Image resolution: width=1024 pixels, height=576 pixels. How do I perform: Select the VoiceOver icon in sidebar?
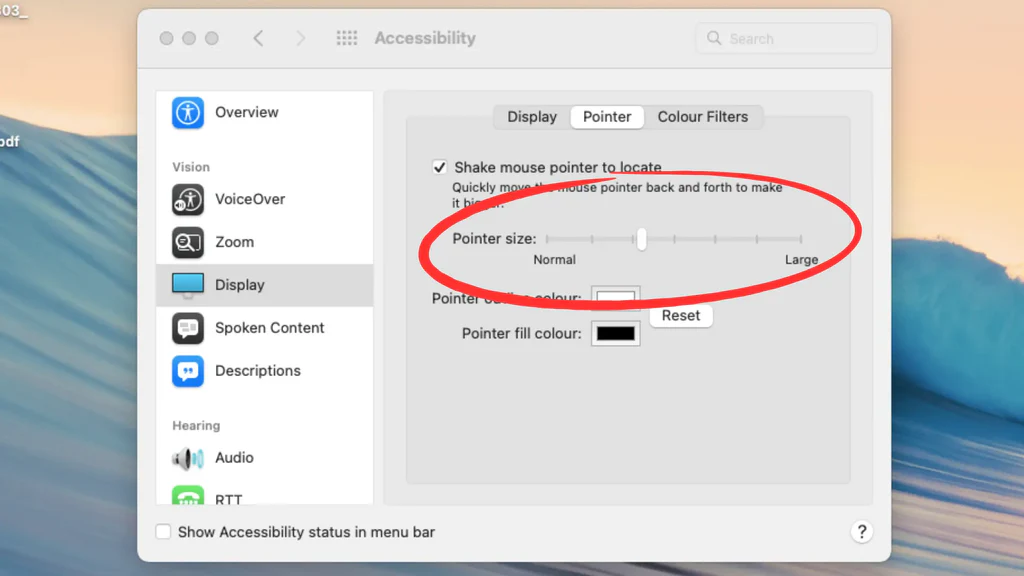[187, 199]
